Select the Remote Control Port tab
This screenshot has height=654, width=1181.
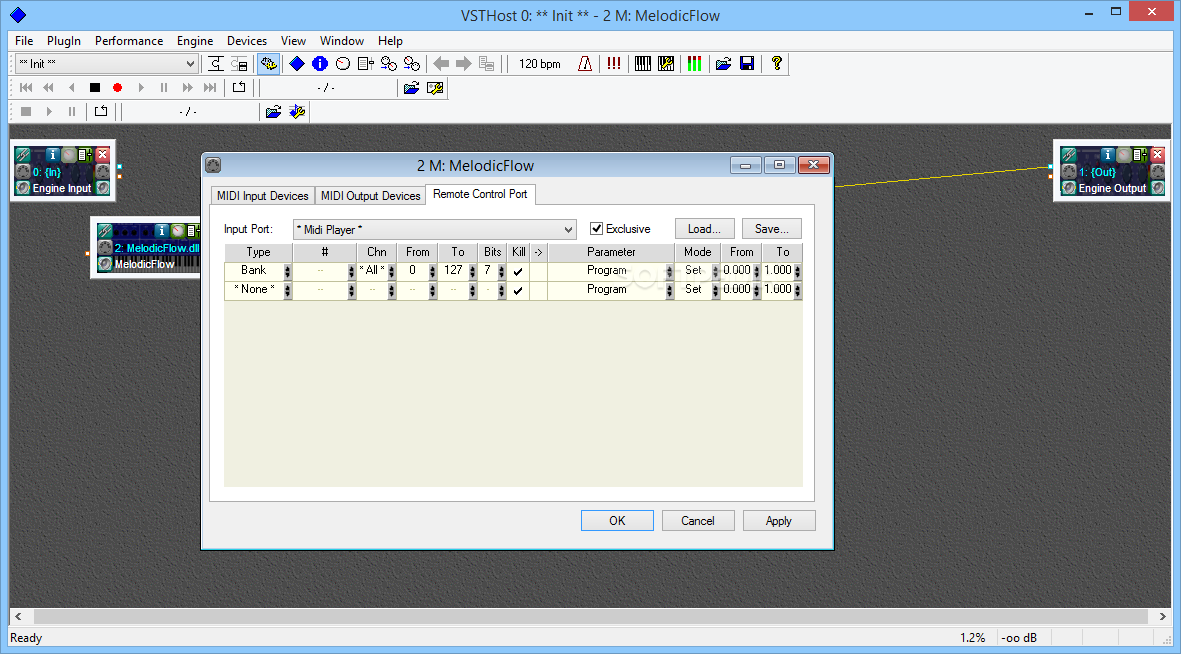(480, 194)
